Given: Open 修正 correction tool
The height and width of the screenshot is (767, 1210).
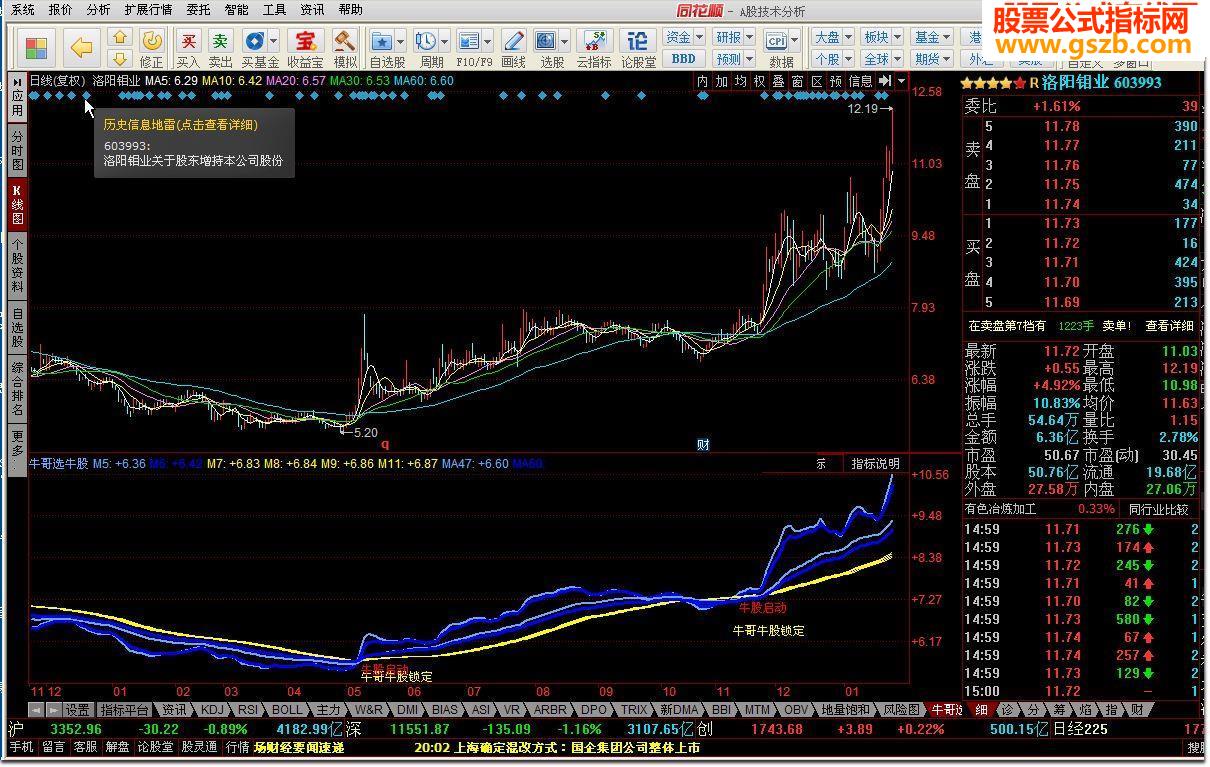Looking at the screenshot, I should click(152, 48).
